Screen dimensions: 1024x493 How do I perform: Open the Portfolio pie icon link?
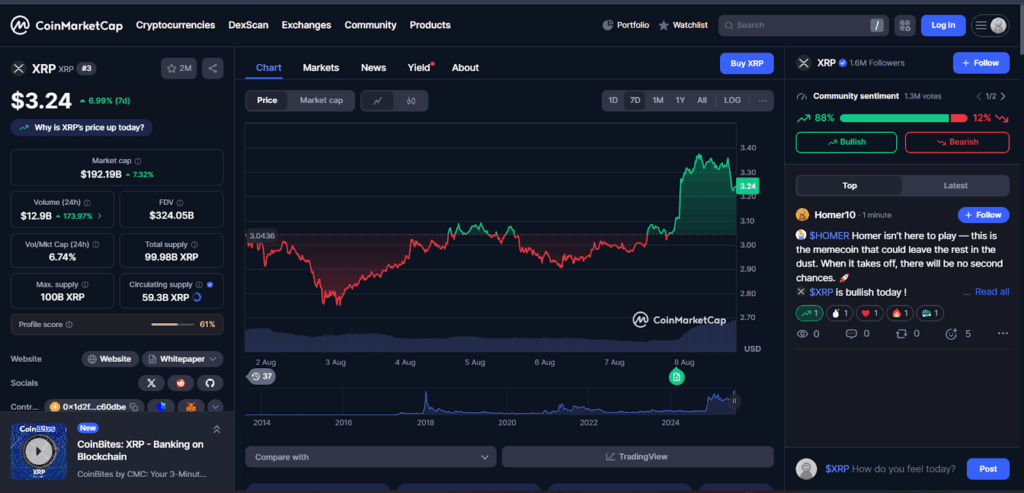tap(626, 25)
